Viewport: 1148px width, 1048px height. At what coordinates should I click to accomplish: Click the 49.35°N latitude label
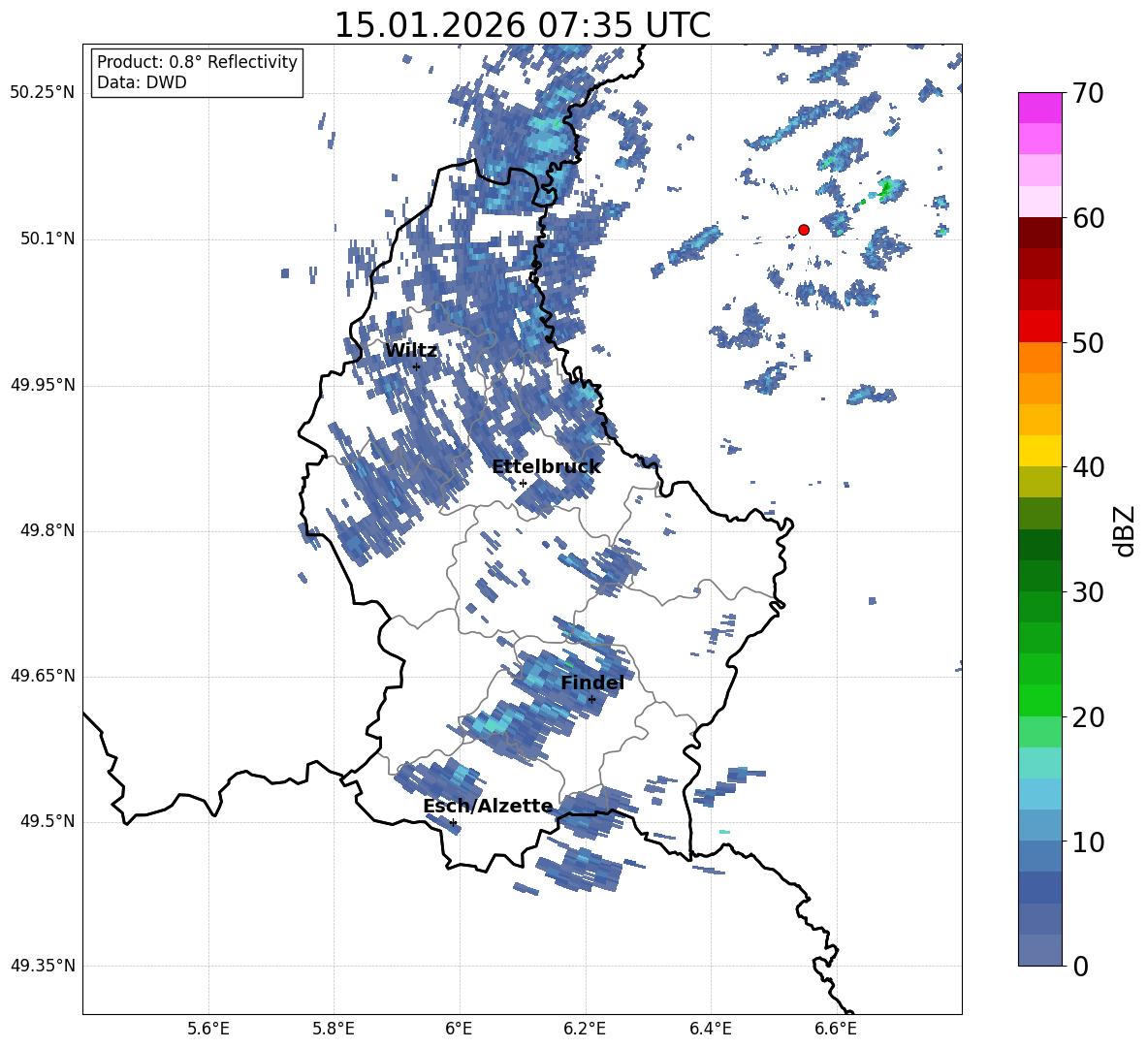(43, 966)
